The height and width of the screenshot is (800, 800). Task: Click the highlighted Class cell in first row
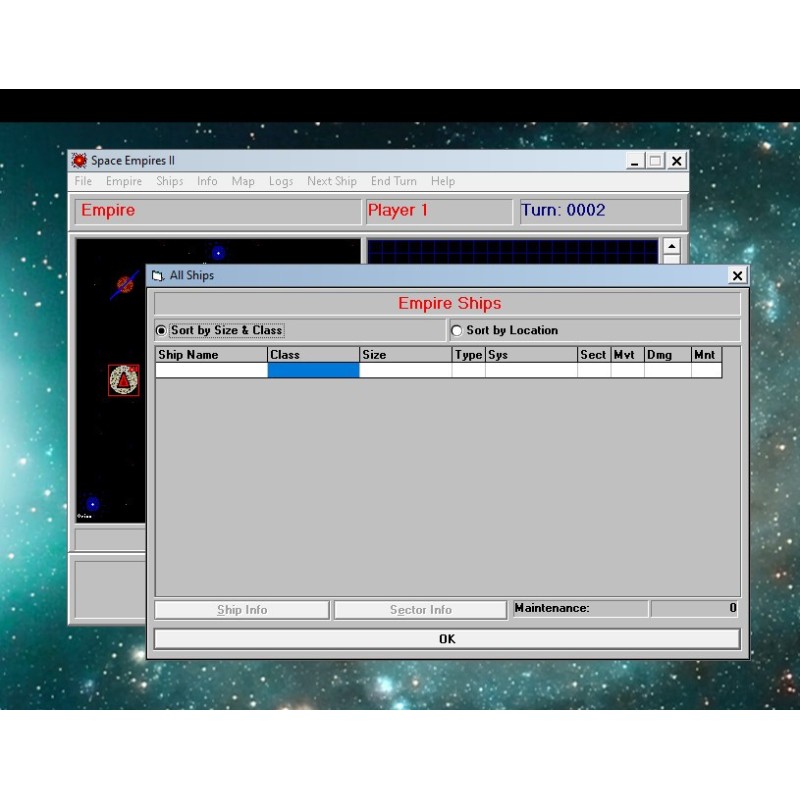(x=313, y=370)
